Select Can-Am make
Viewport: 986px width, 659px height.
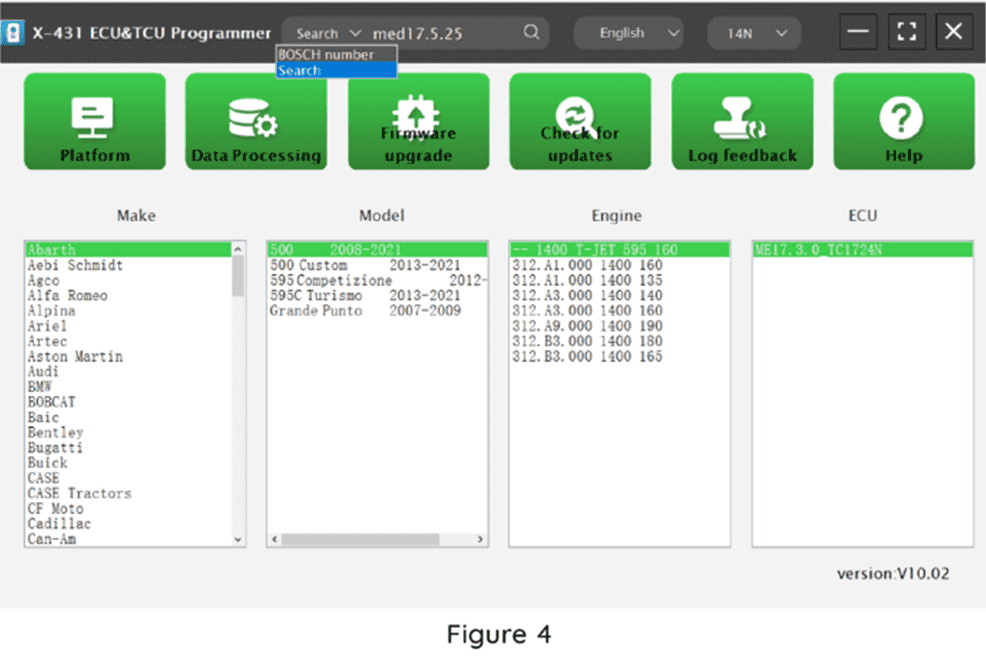pyautogui.click(x=128, y=539)
